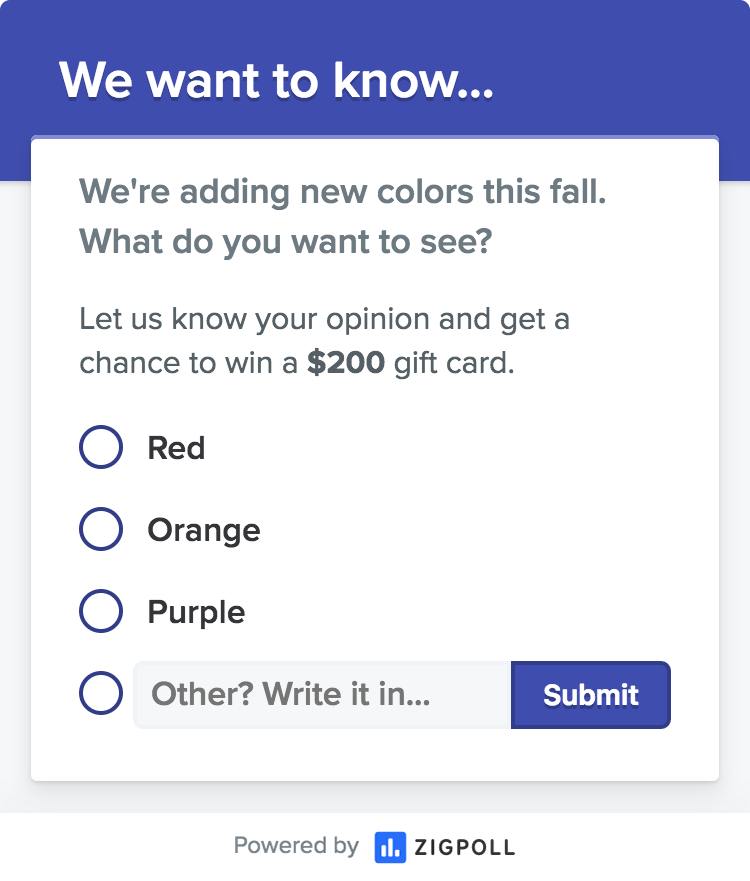Click the bold $200 amount text
The height and width of the screenshot is (881, 750).
pos(346,363)
